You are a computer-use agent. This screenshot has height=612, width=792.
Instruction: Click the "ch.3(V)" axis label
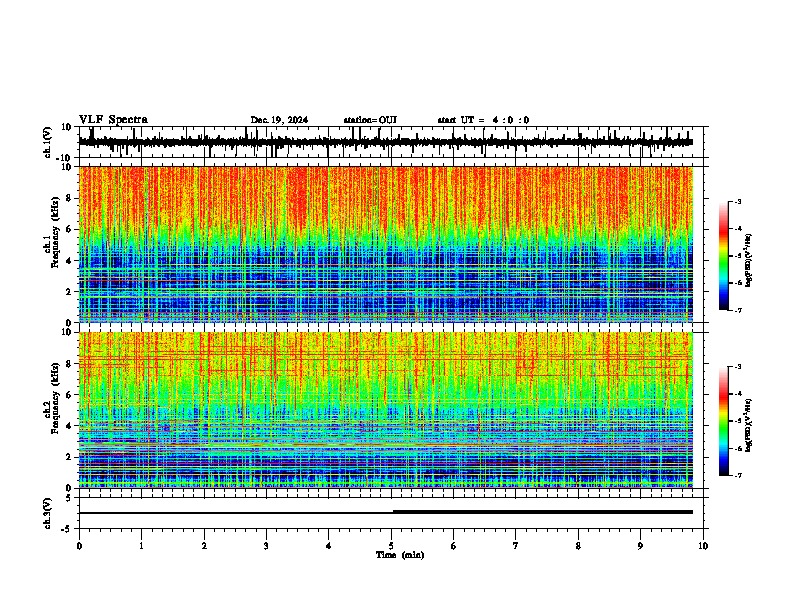[48, 513]
